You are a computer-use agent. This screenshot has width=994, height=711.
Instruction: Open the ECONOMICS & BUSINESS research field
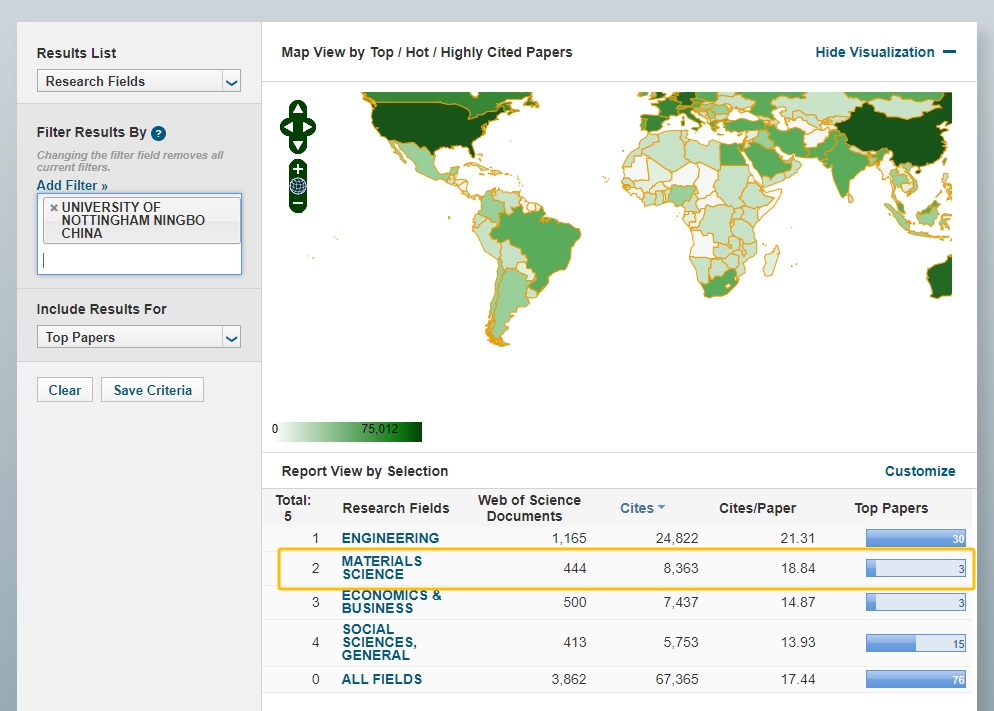pyautogui.click(x=392, y=602)
